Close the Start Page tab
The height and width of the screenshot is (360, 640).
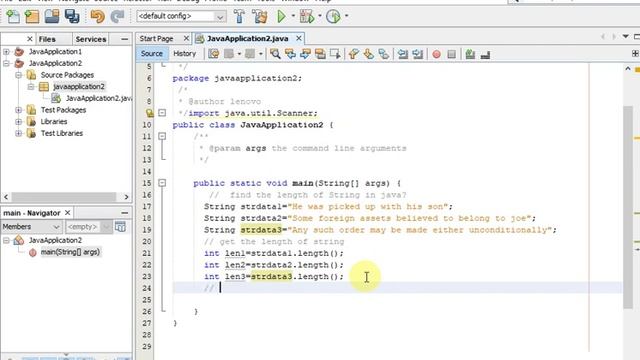(186, 38)
